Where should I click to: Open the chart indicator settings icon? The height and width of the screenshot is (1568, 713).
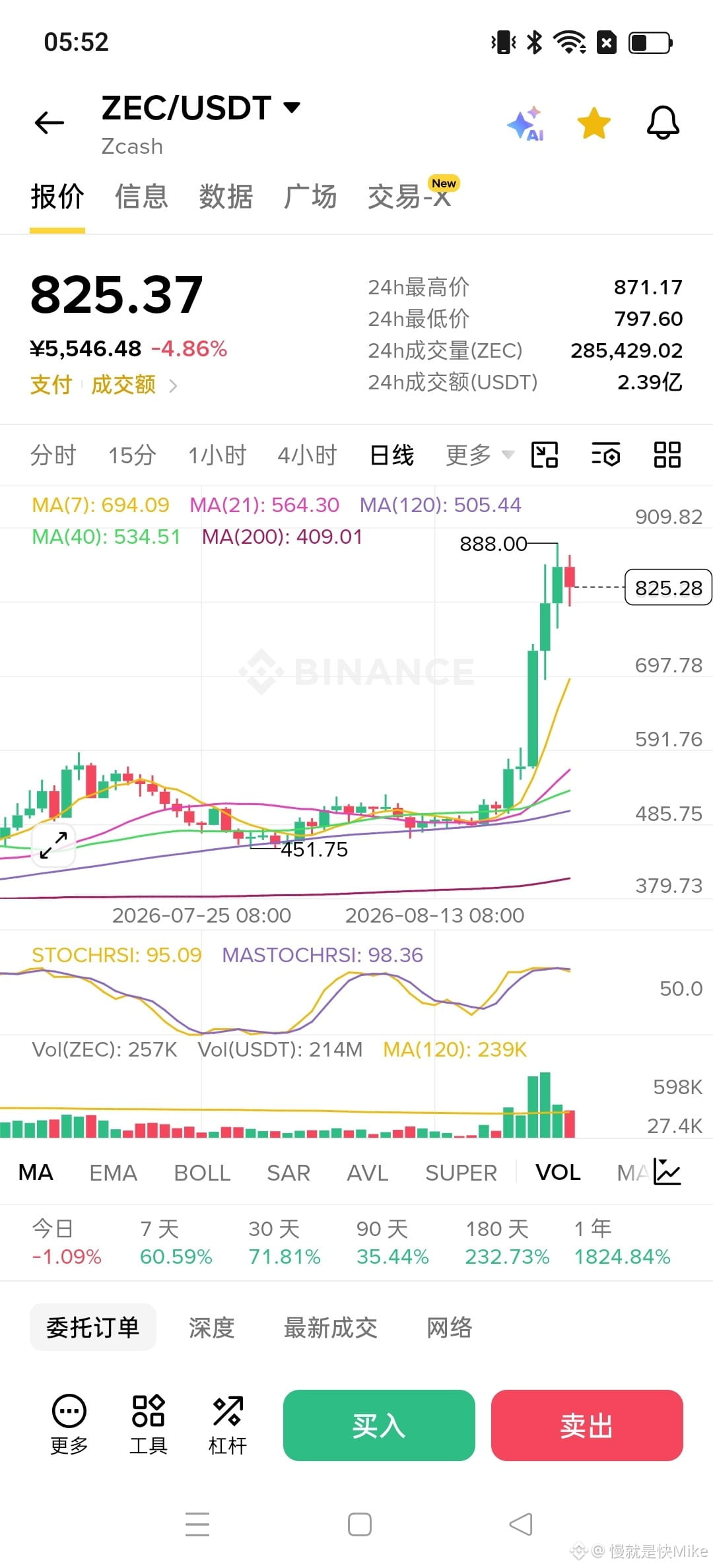click(606, 455)
